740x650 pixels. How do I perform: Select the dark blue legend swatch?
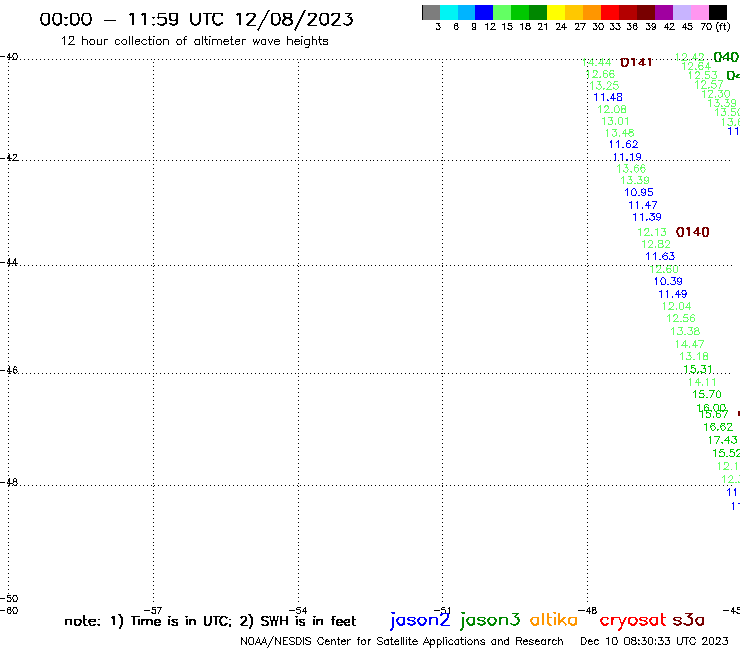pyautogui.click(x=484, y=12)
